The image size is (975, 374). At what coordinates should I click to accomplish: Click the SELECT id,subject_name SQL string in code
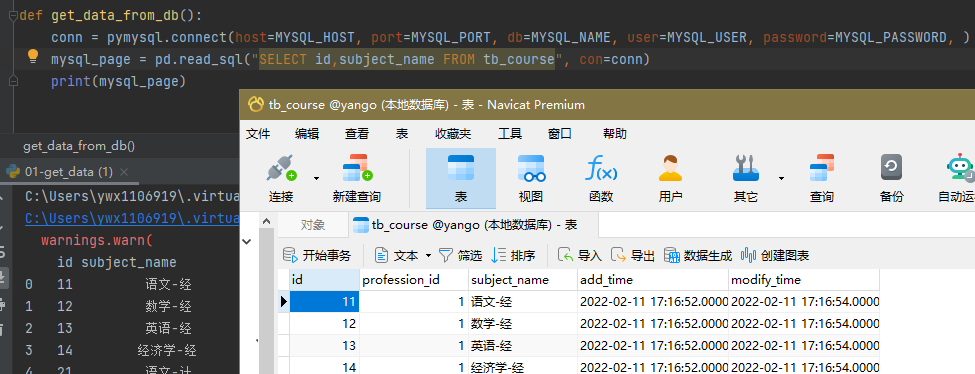click(x=407, y=59)
